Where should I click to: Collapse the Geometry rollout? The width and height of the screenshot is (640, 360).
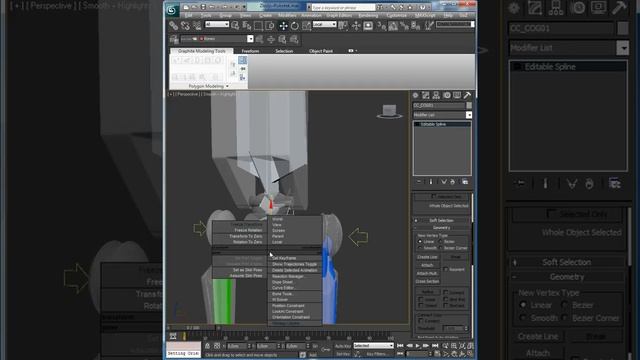click(442, 227)
